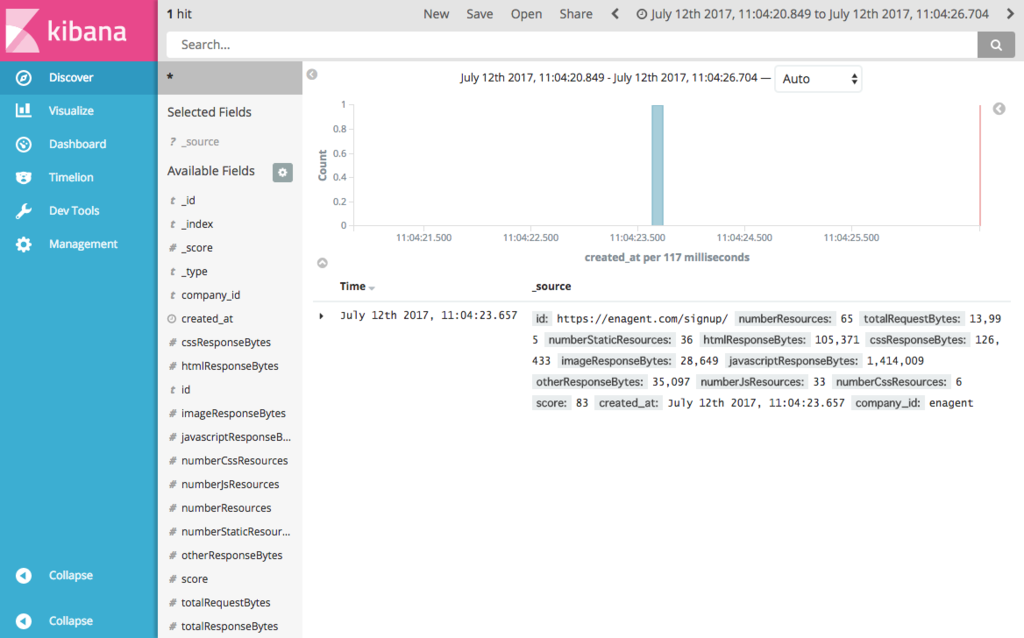
Task: Select the cssResponseBytes field
Action: point(226,342)
